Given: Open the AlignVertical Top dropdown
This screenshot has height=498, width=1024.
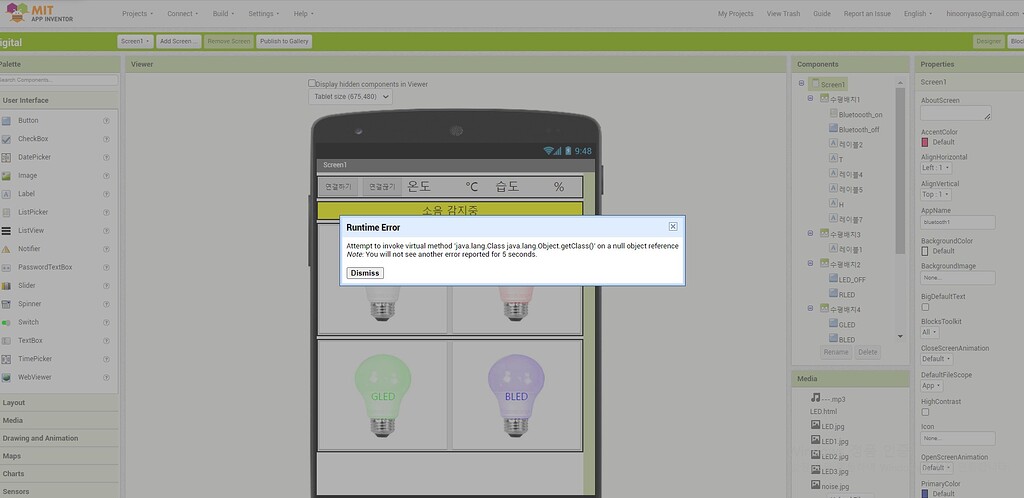Looking at the screenshot, I should coord(936,195).
